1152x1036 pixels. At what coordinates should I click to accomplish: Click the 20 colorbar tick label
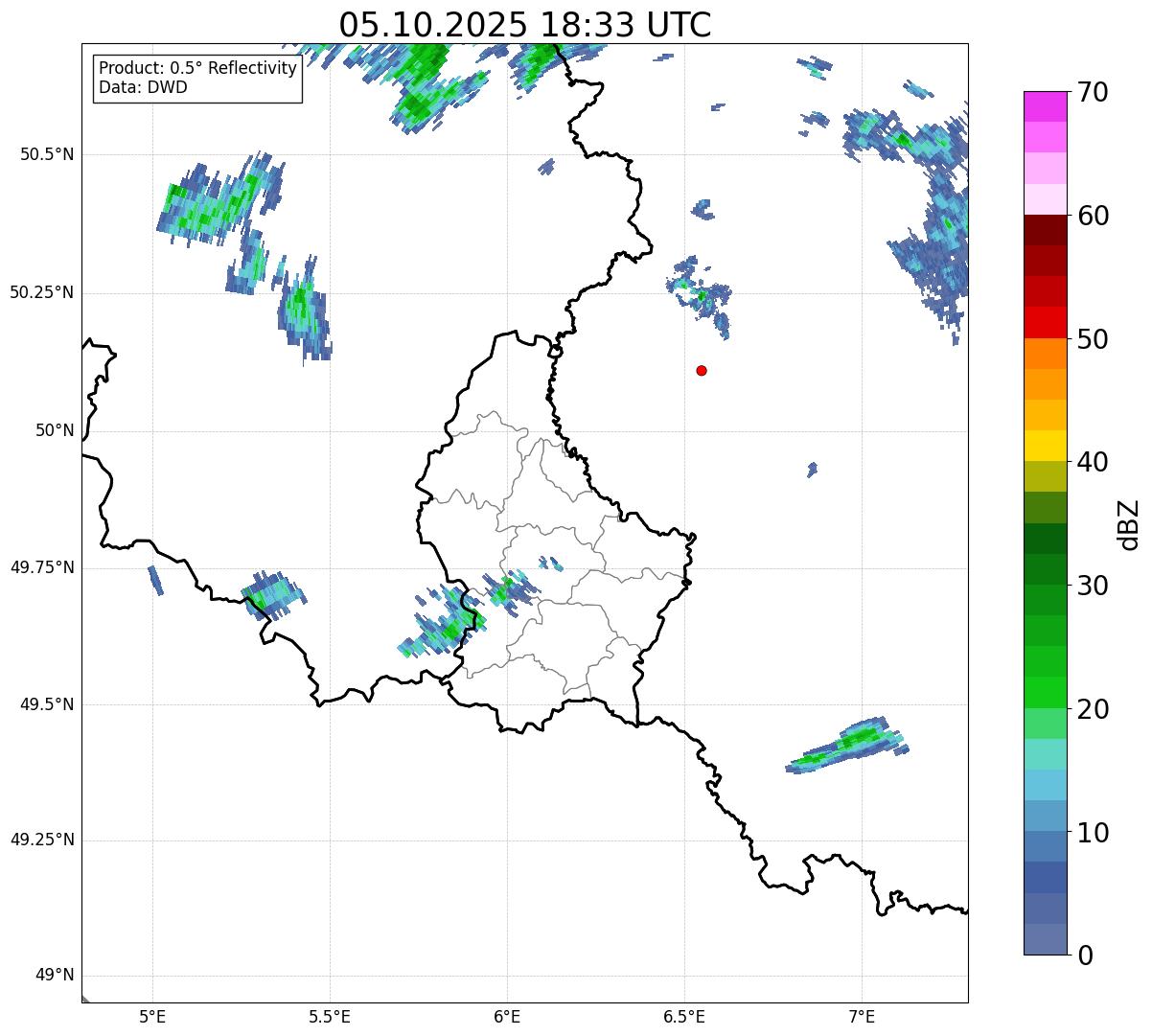(x=1093, y=709)
